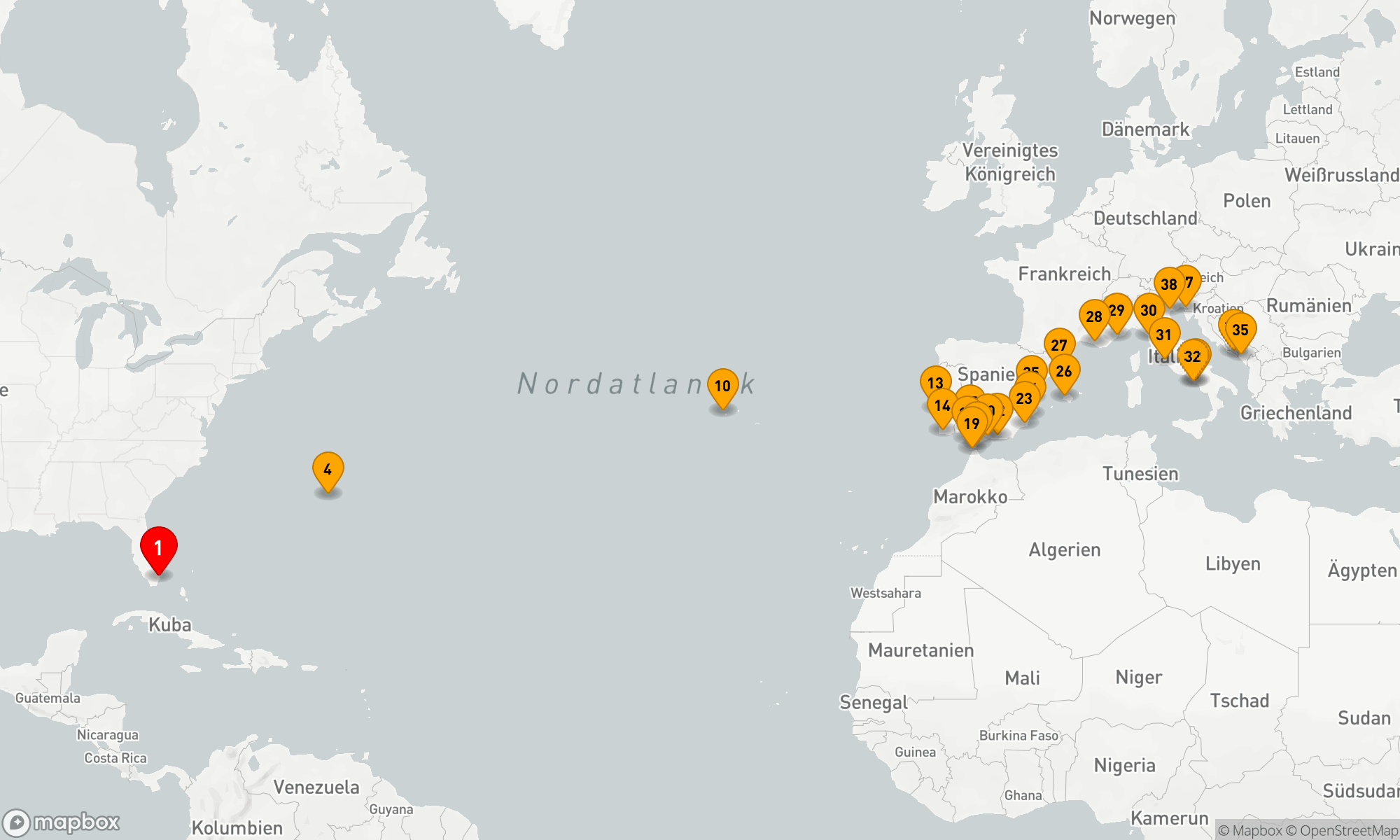This screenshot has width=1400, height=840.
Task: Click the red map pin numbered 1
Action: click(159, 547)
